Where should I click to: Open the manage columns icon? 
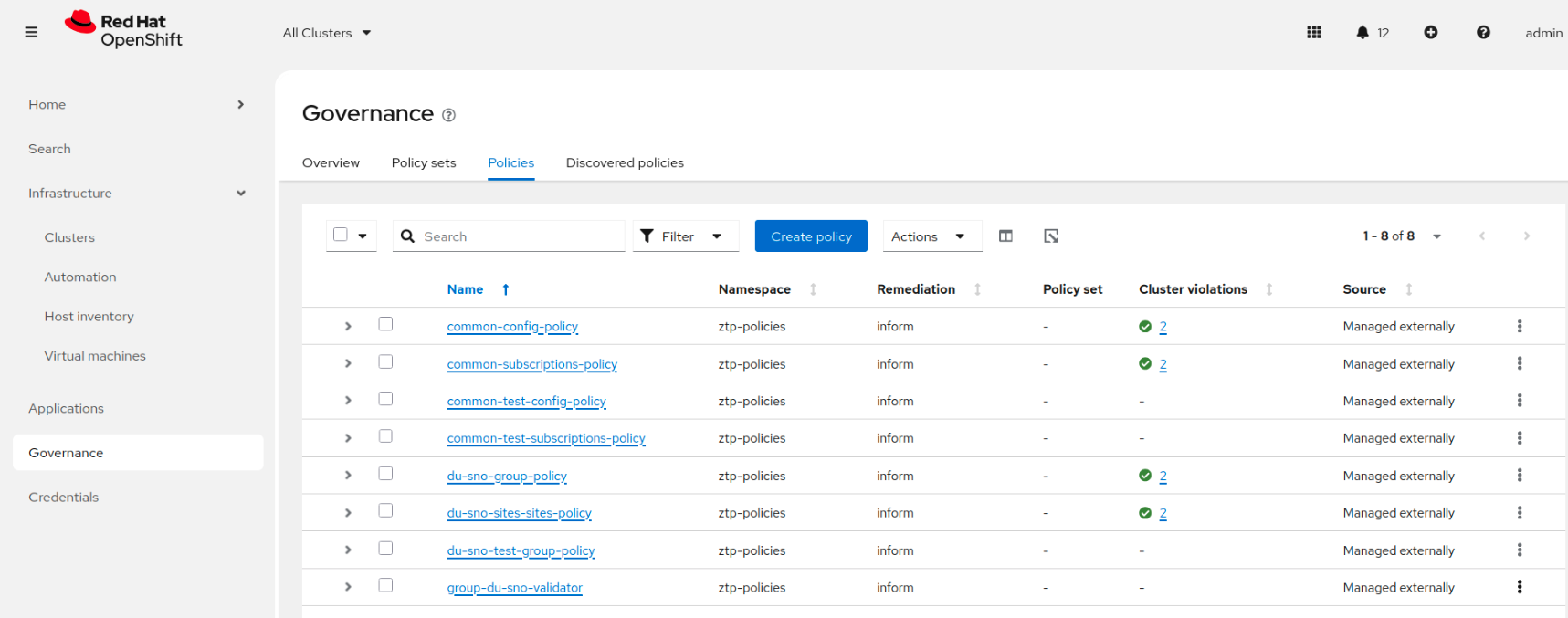click(1005, 236)
